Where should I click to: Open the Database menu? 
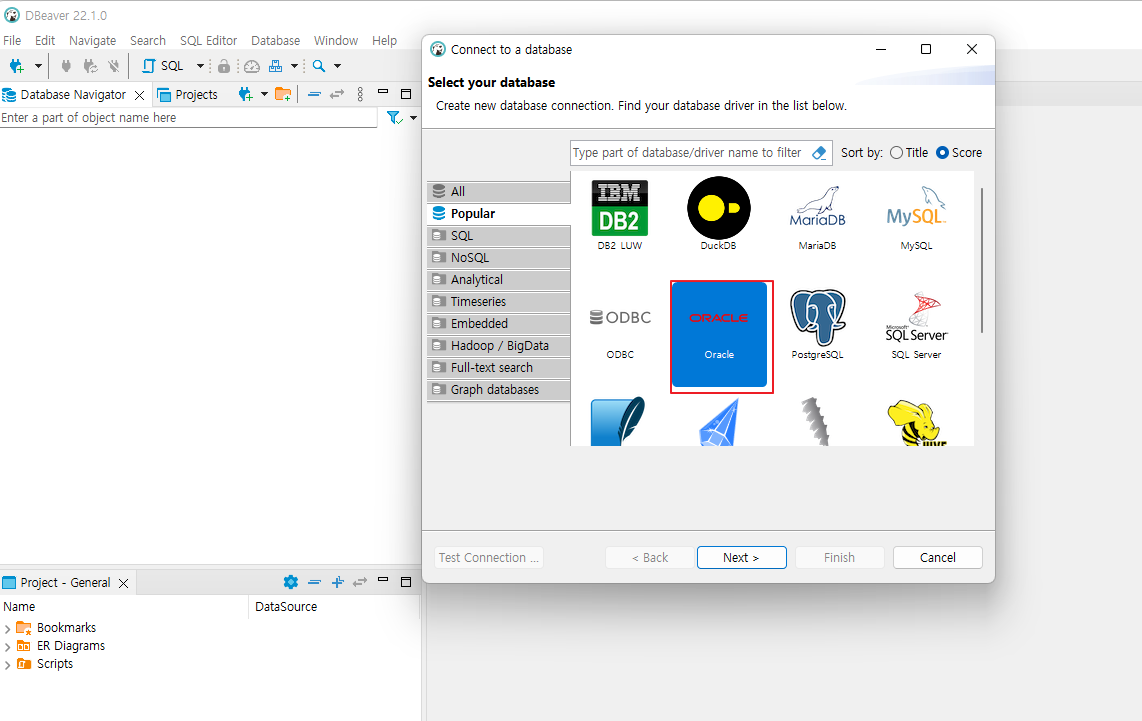(275, 41)
